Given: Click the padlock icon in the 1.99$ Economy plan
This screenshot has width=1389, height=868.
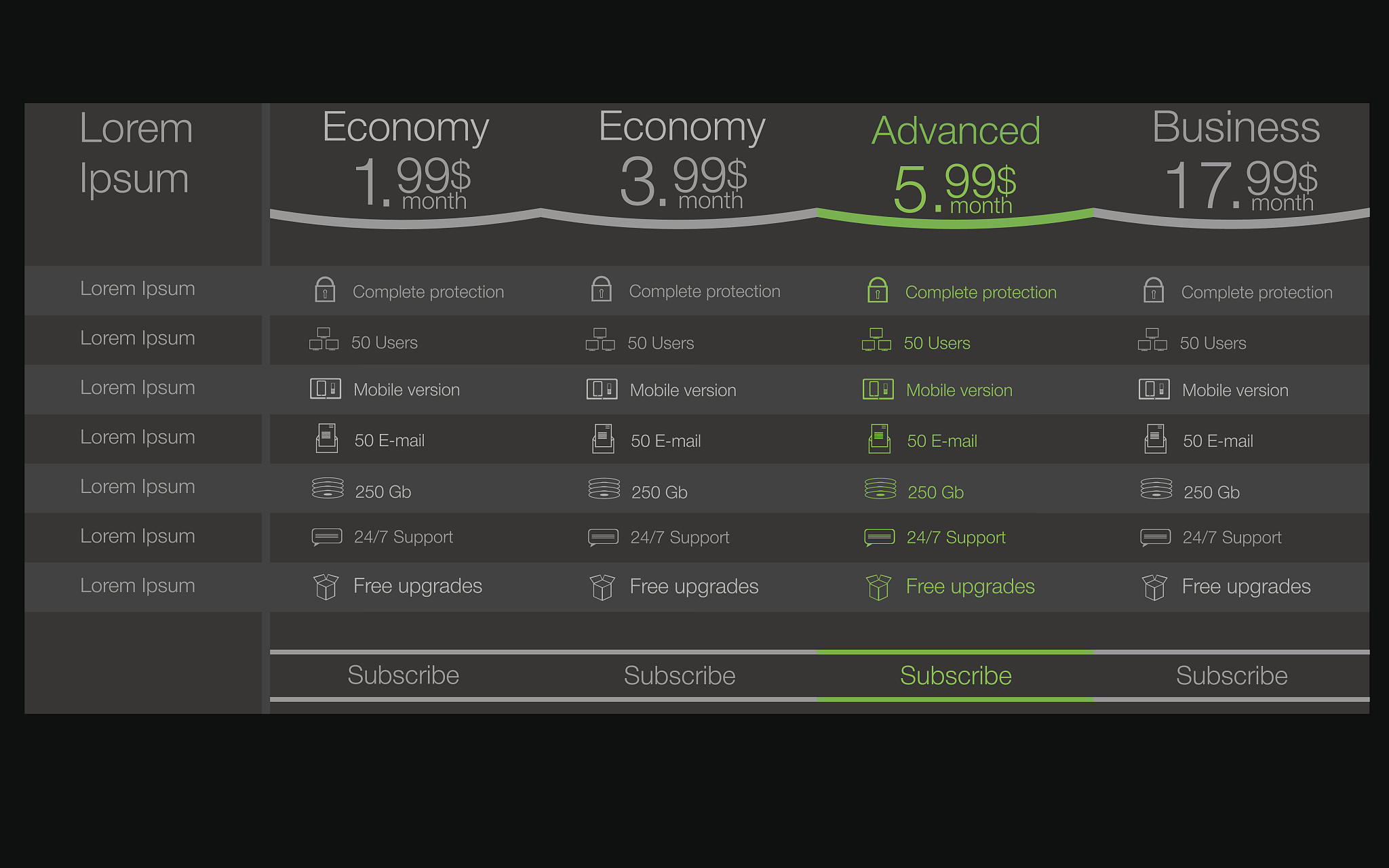Looking at the screenshot, I should (325, 290).
